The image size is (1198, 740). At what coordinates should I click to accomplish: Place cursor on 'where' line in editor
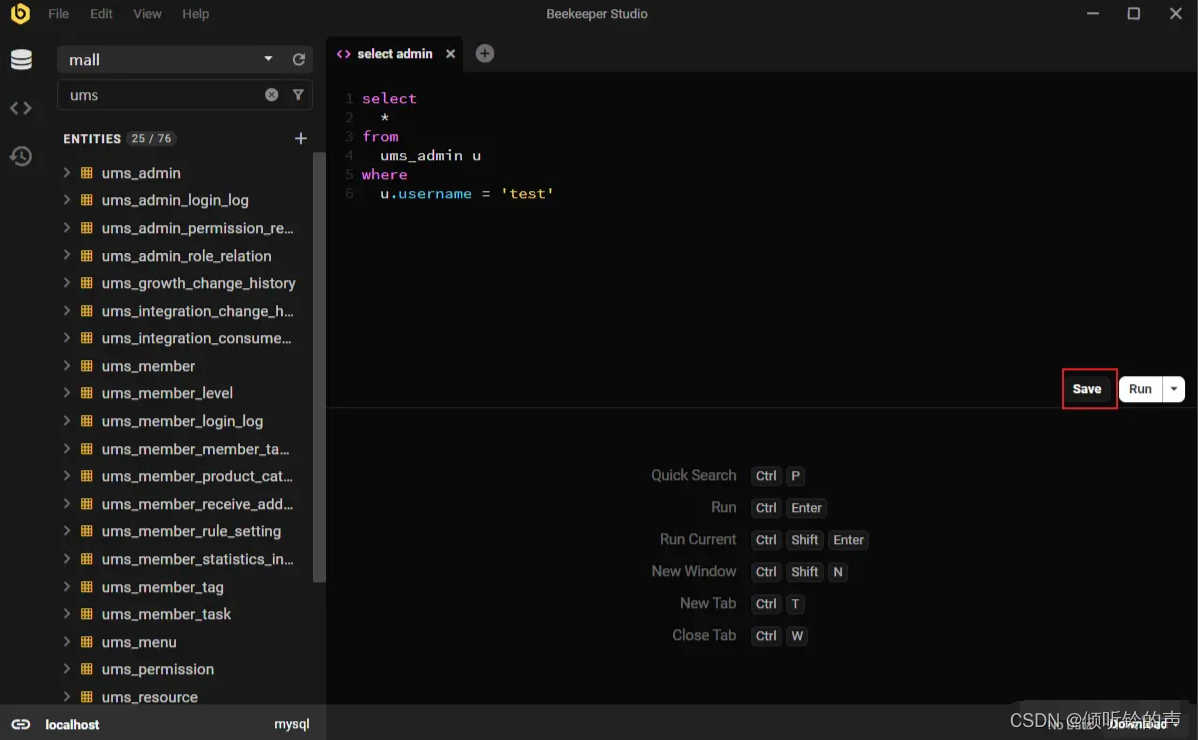coord(384,174)
